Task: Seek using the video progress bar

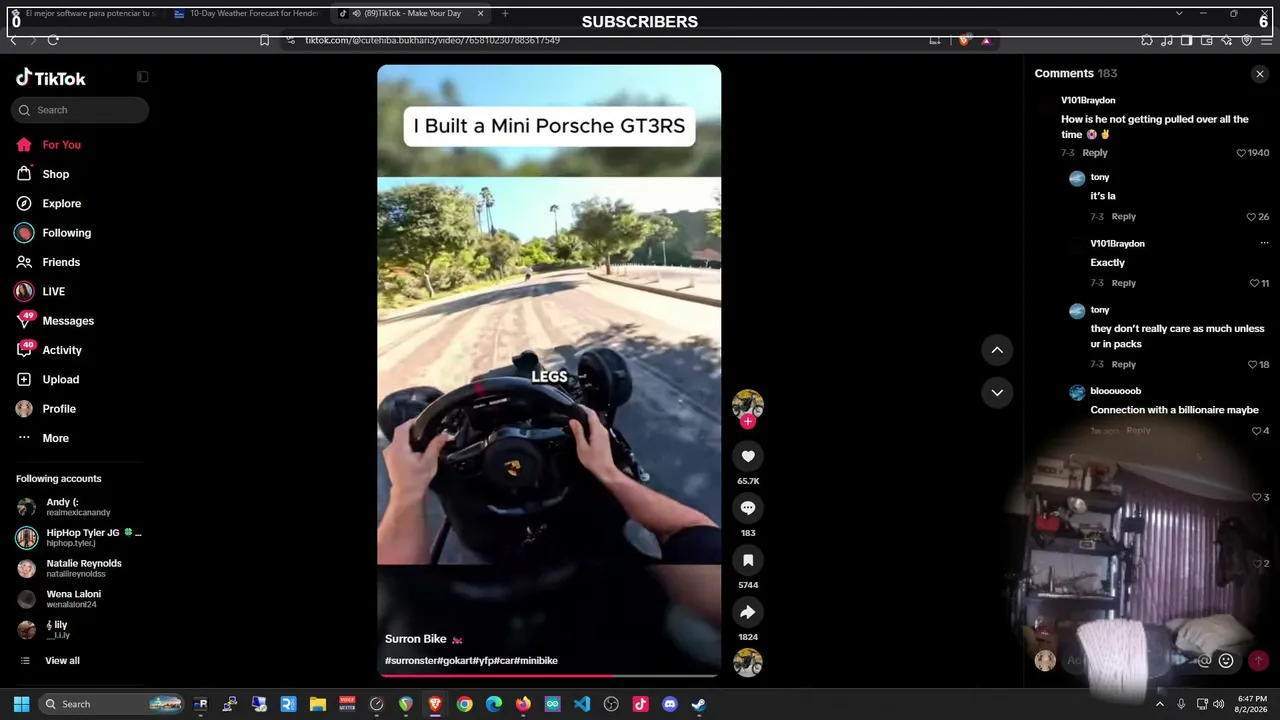Action: click(549, 675)
